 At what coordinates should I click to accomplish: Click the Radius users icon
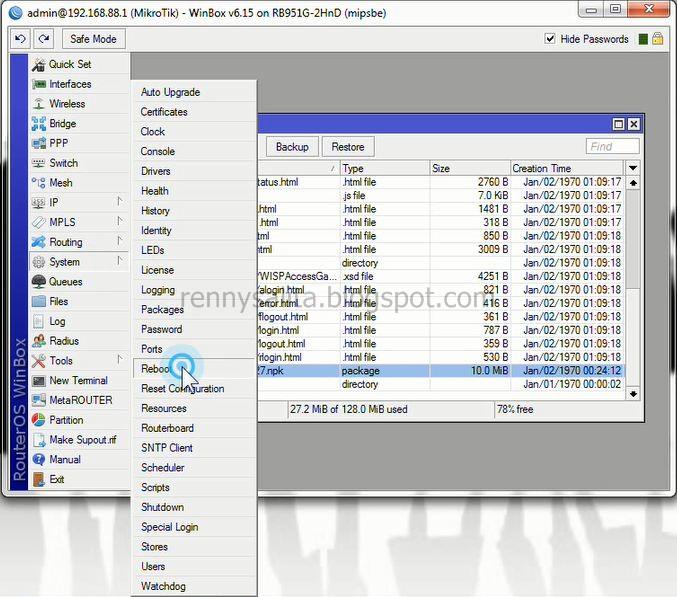38,341
